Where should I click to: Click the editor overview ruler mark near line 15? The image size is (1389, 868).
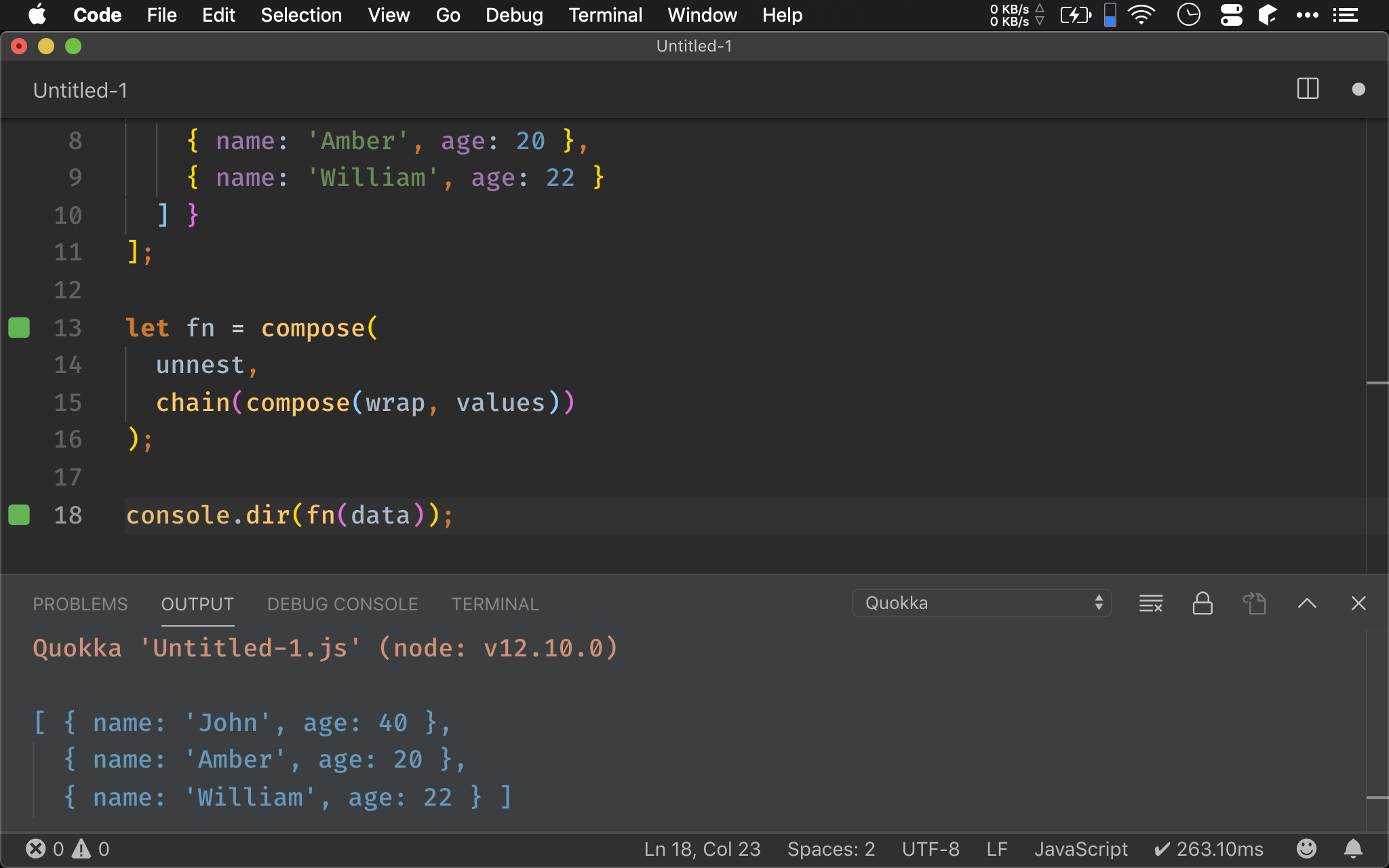(x=1377, y=383)
